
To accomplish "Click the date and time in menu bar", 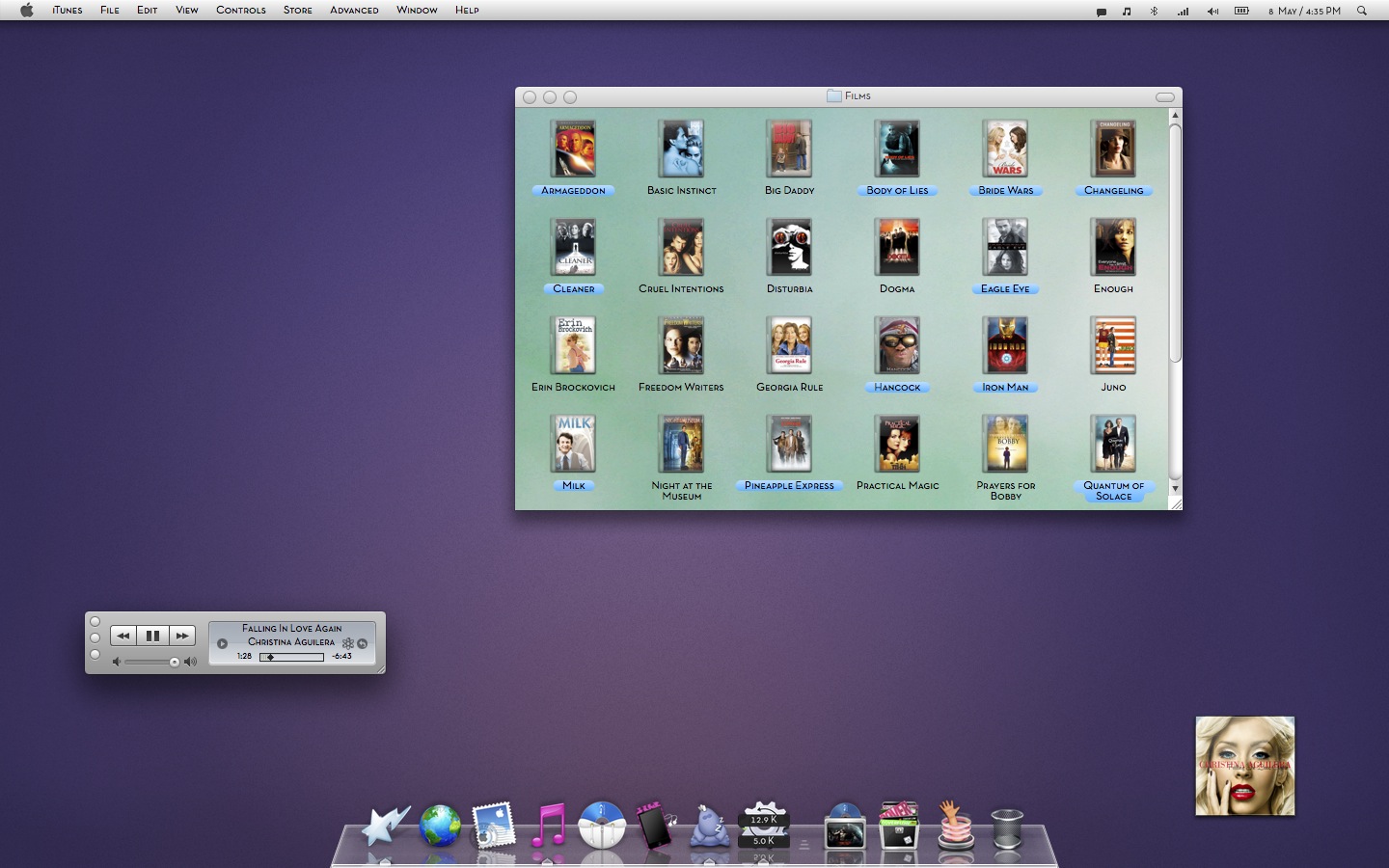I will click(x=1304, y=11).
